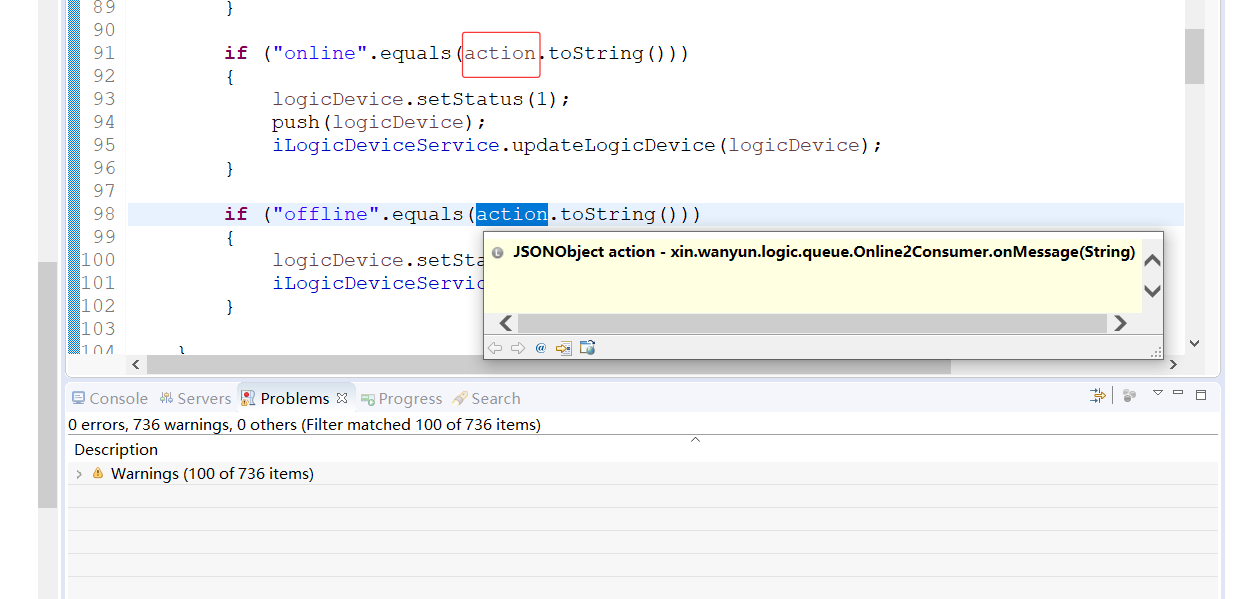Switch to the Console tab

(x=110, y=398)
